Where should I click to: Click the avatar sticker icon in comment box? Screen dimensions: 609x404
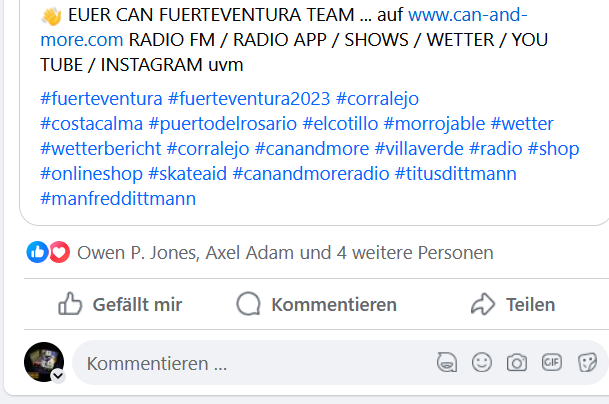447,362
